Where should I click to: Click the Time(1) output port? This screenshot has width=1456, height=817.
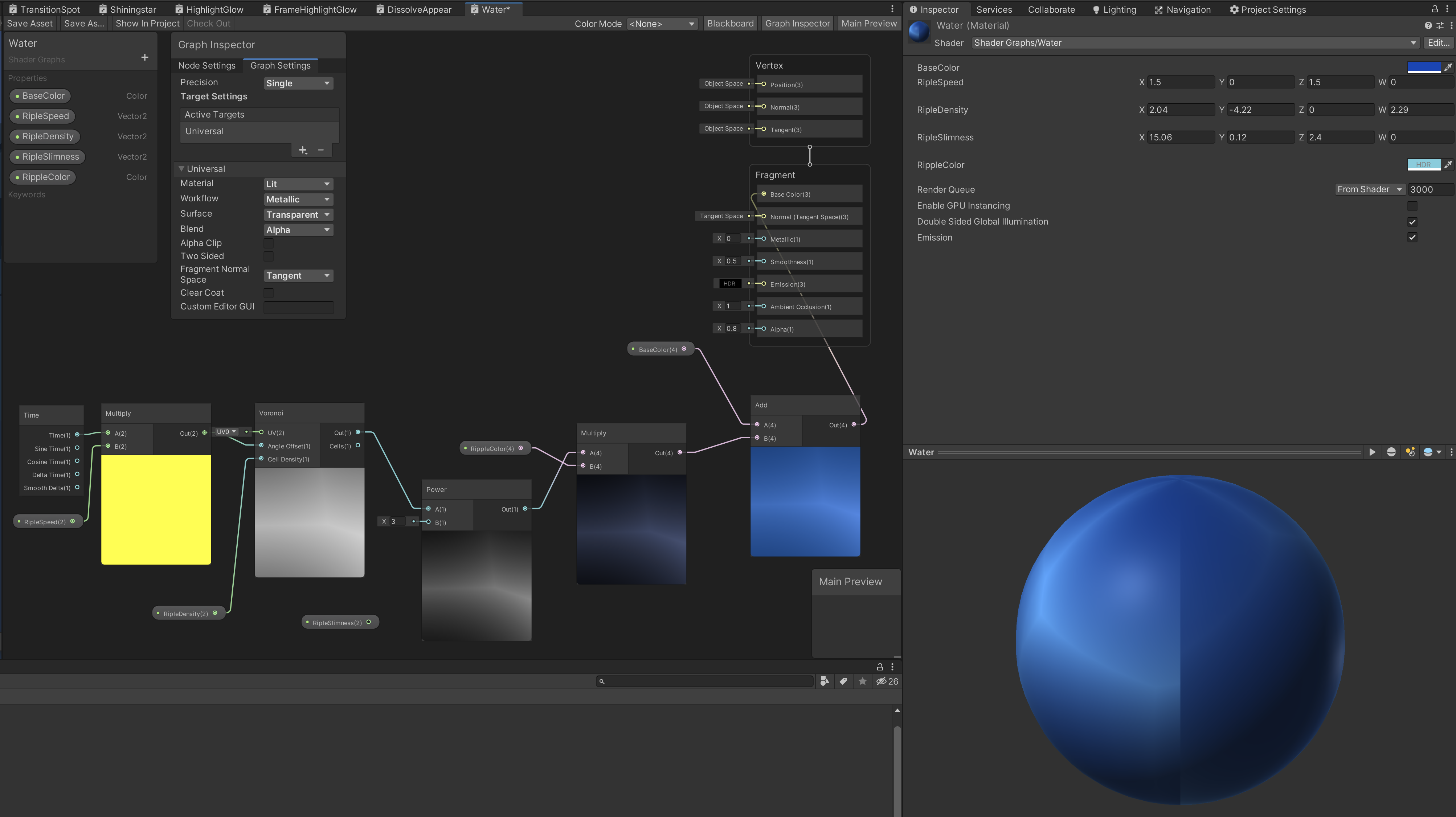click(77, 435)
